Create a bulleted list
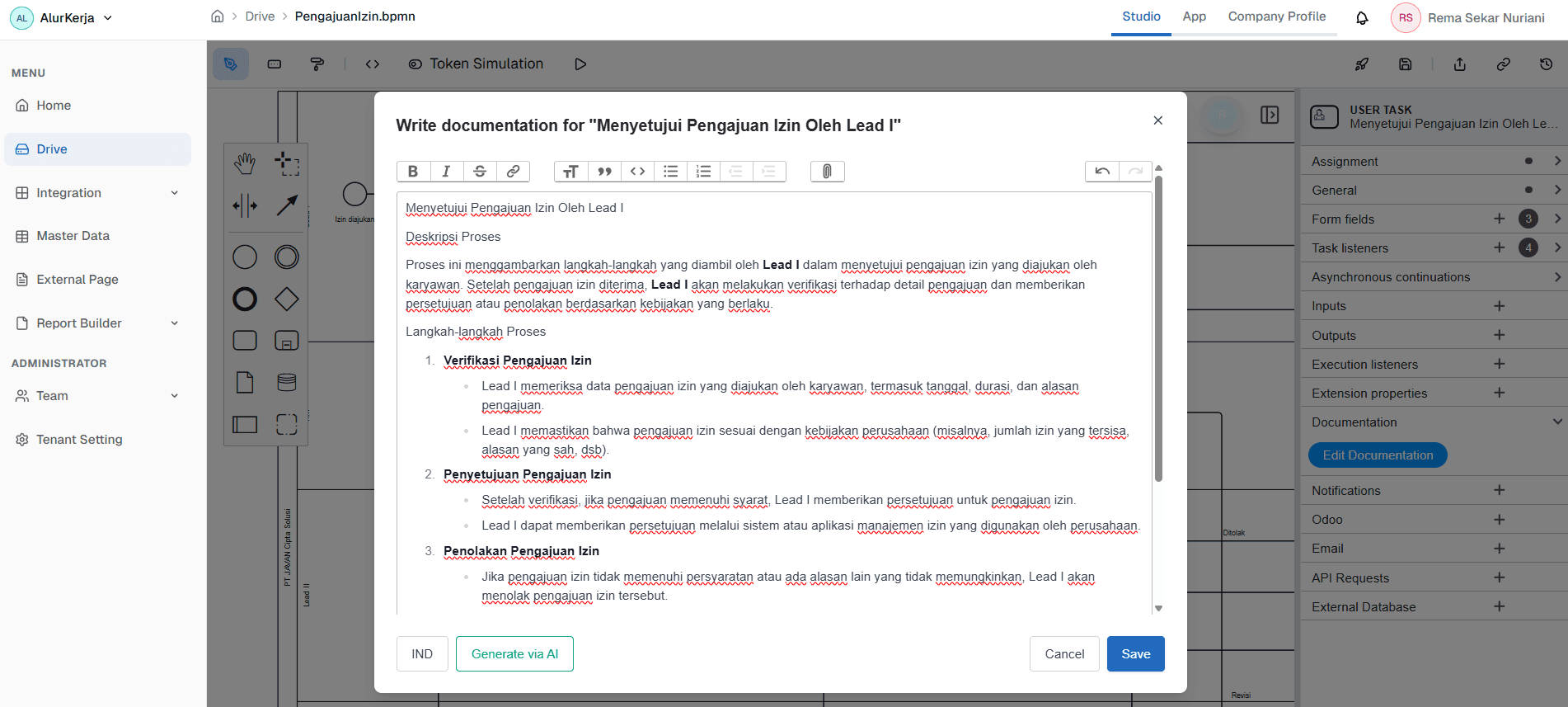This screenshot has height=707, width=1568. 670,171
